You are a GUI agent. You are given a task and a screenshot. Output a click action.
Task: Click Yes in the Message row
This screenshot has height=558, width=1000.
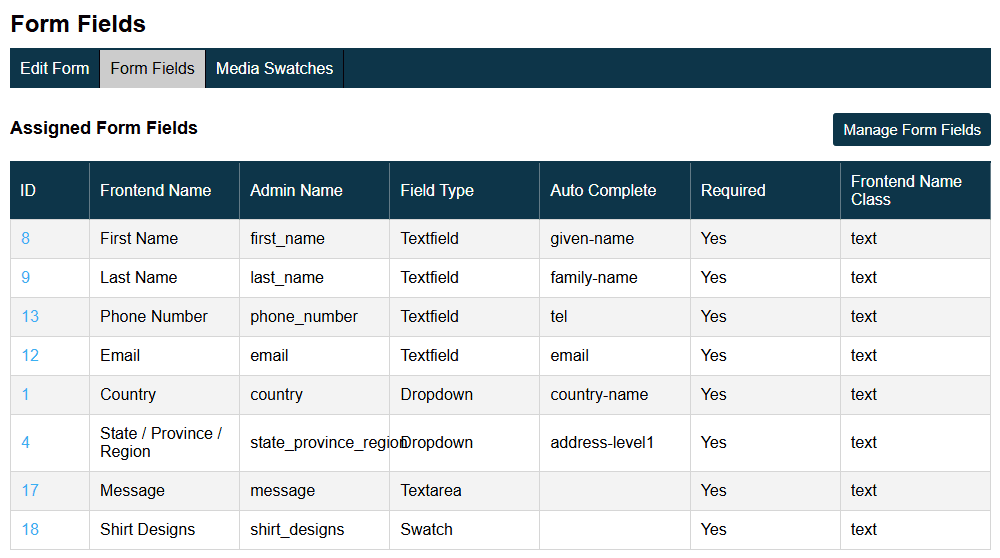coord(713,490)
